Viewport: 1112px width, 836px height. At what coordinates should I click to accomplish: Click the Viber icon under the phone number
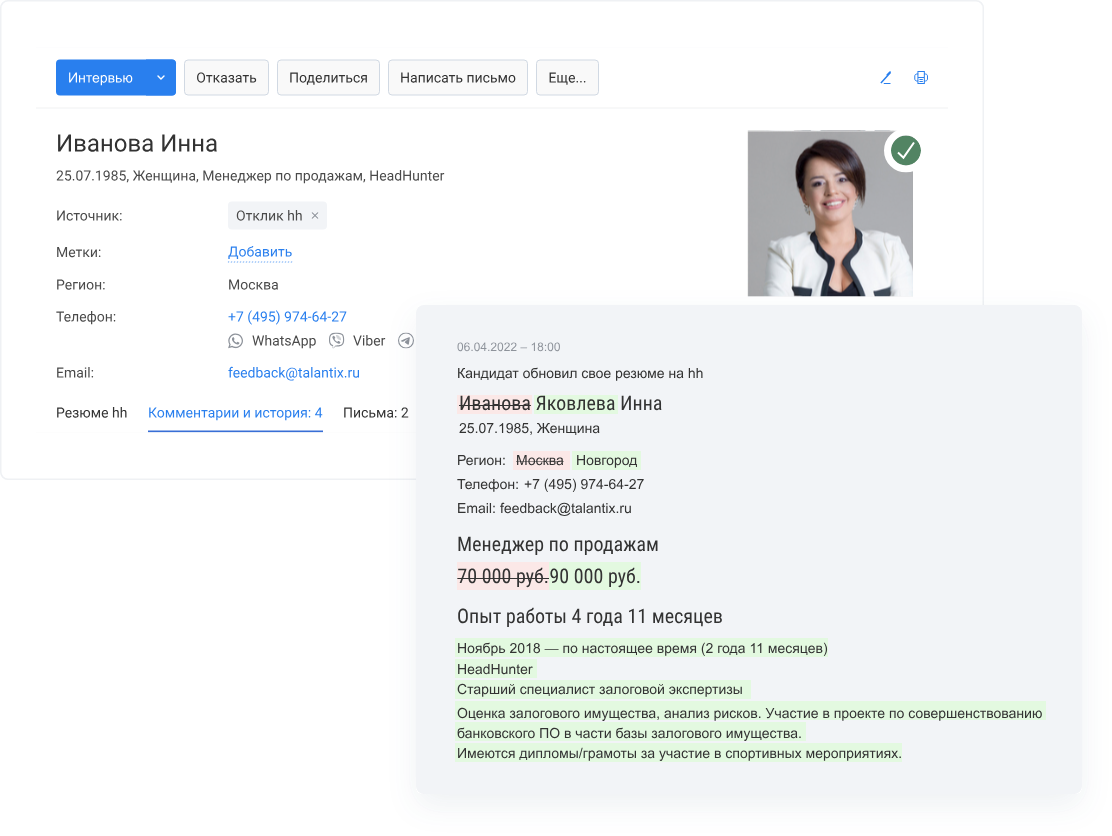coord(337,341)
